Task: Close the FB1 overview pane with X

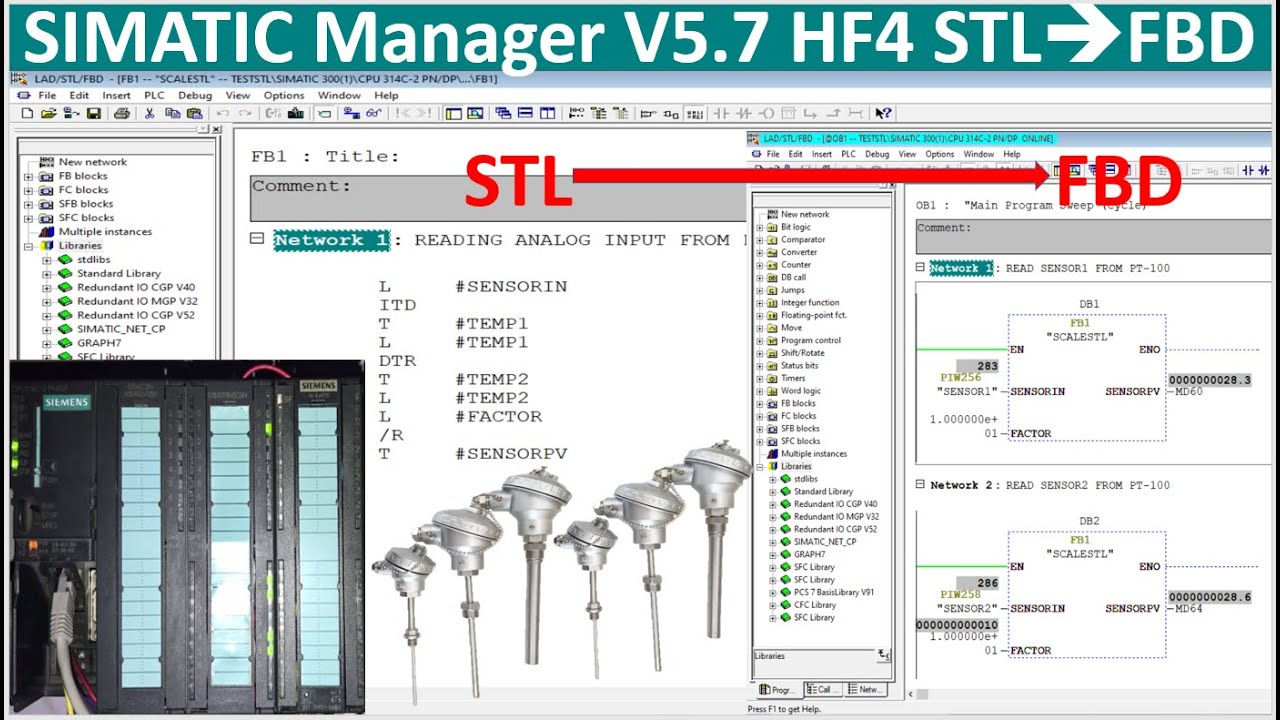Action: click(216, 129)
